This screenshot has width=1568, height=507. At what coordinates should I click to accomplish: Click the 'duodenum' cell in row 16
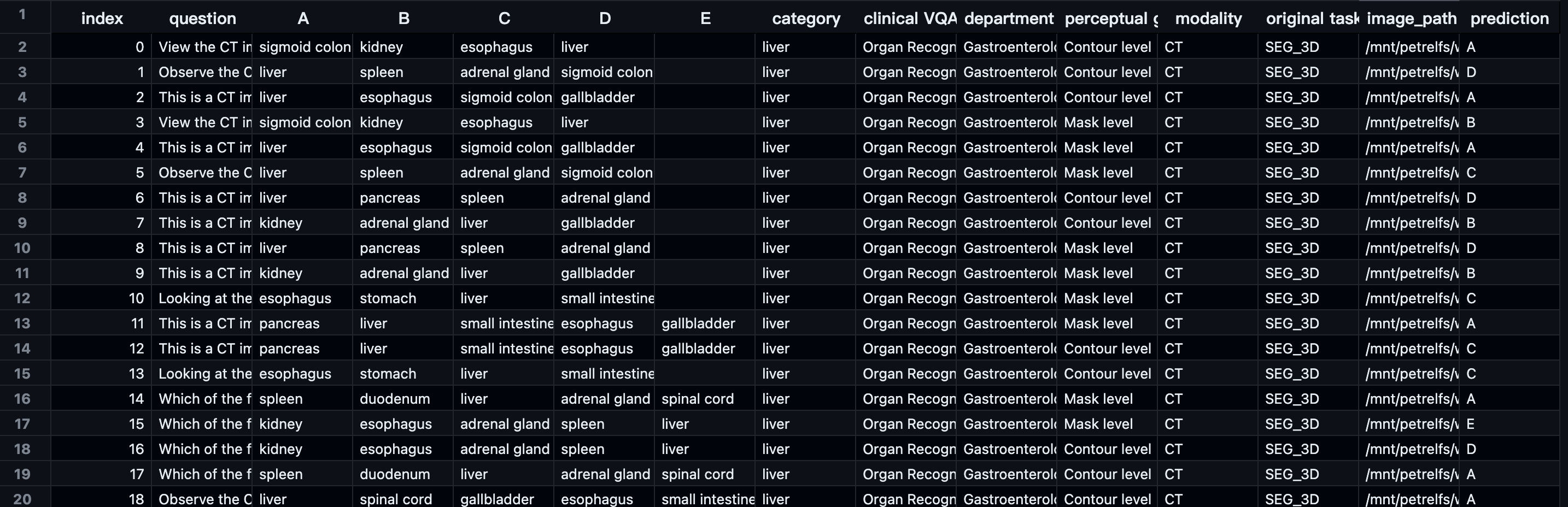[394, 399]
